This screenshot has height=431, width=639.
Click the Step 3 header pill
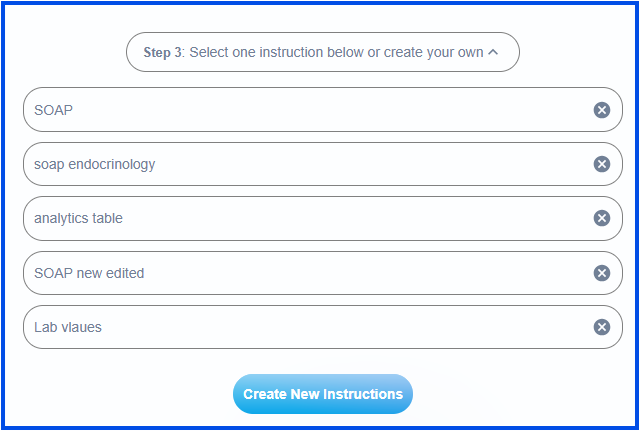pyautogui.click(x=322, y=52)
